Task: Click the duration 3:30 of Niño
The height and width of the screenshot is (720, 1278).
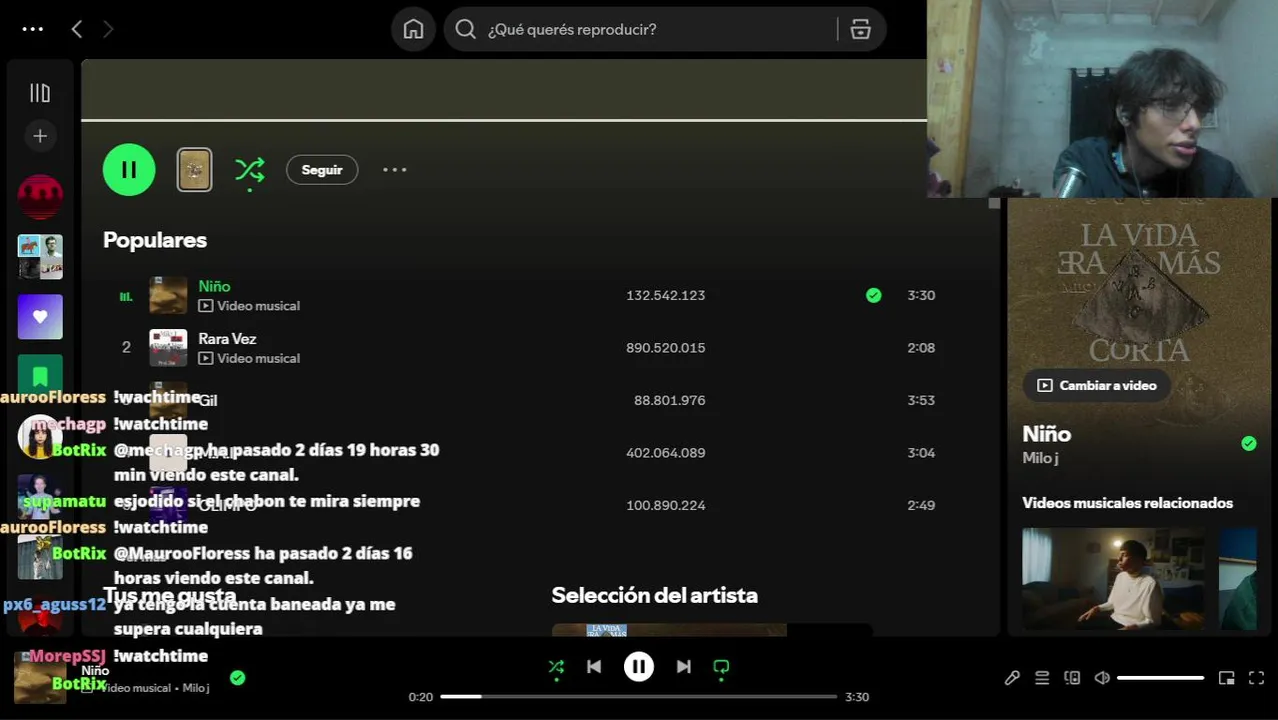Action: [x=921, y=295]
